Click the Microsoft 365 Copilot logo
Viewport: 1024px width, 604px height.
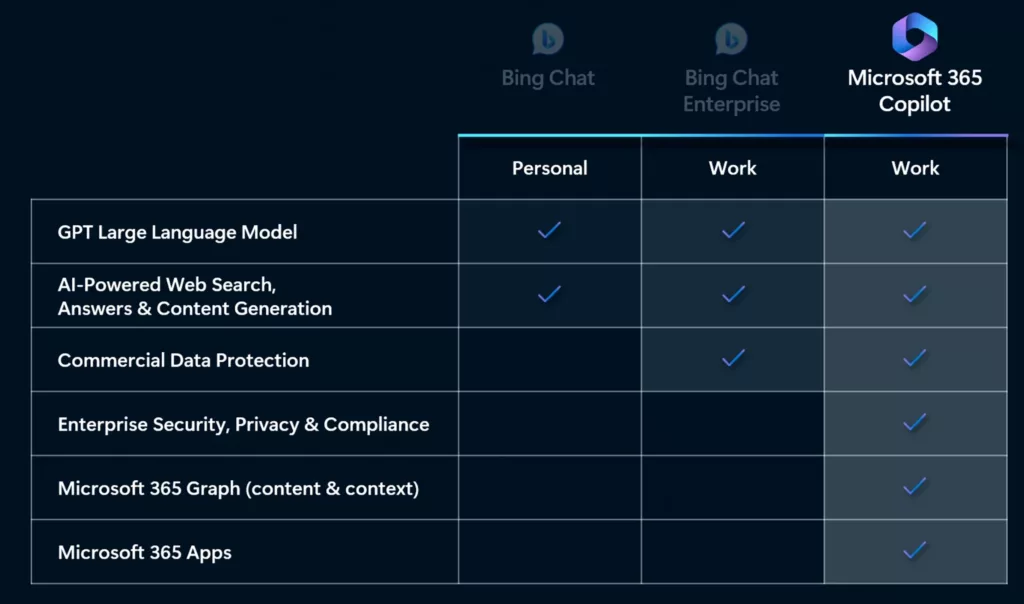[x=915, y=37]
